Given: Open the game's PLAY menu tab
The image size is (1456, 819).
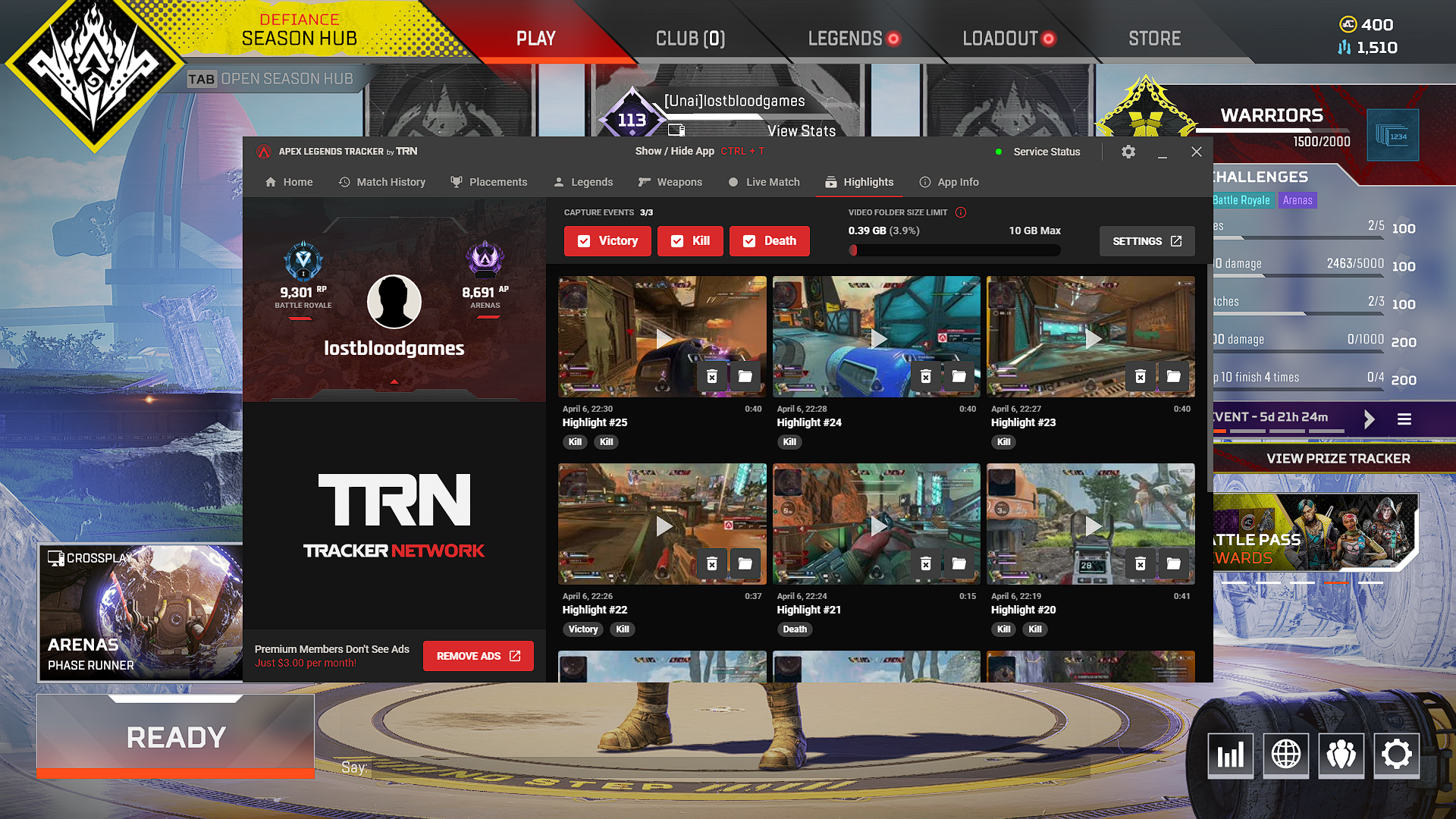Looking at the screenshot, I should coord(536,39).
